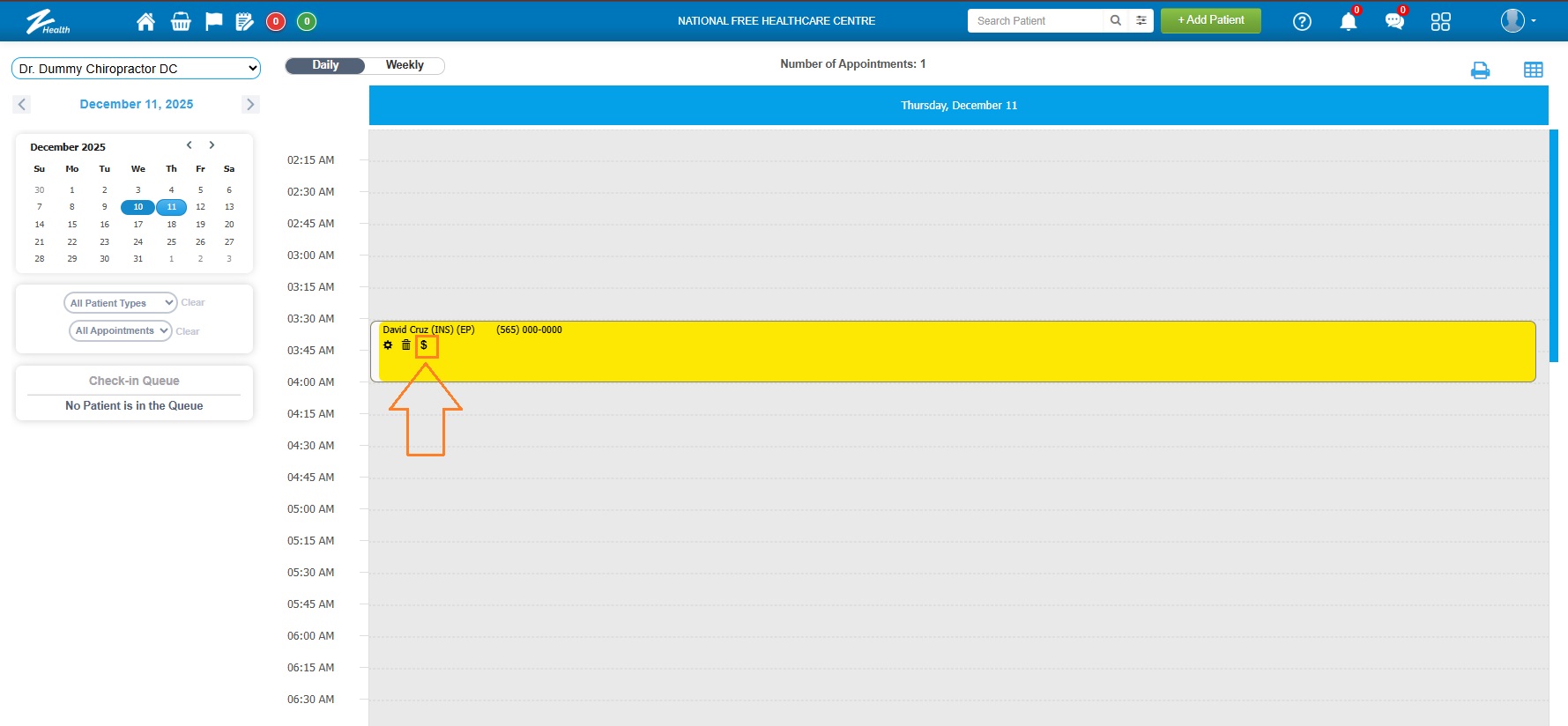This screenshot has width=1568, height=726.
Task: Open the shopping basket icon
Action: coord(181,21)
